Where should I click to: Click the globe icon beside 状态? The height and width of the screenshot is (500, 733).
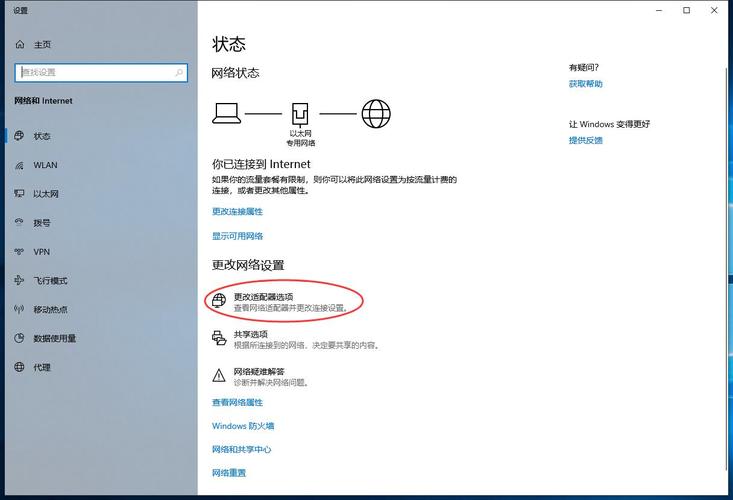(x=19, y=136)
